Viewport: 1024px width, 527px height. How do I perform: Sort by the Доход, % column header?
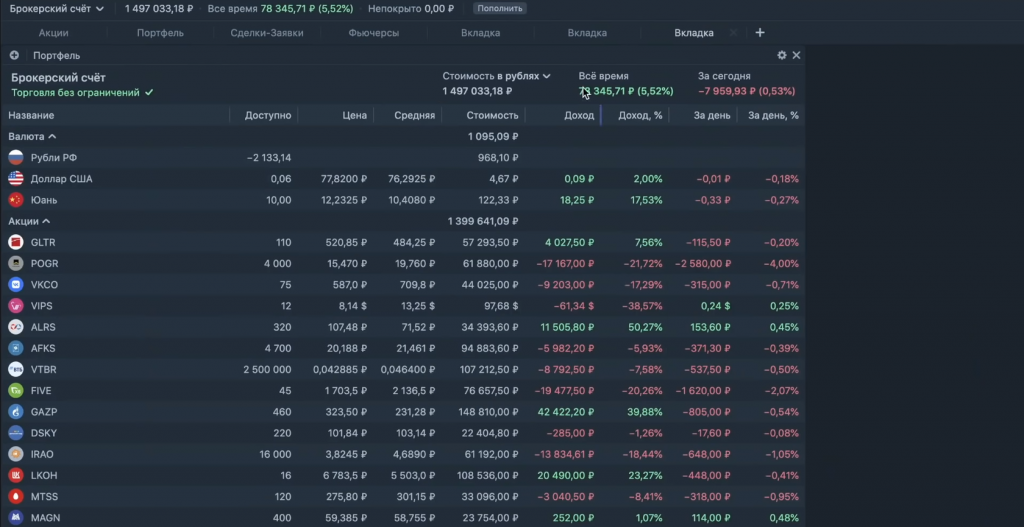[640, 116]
